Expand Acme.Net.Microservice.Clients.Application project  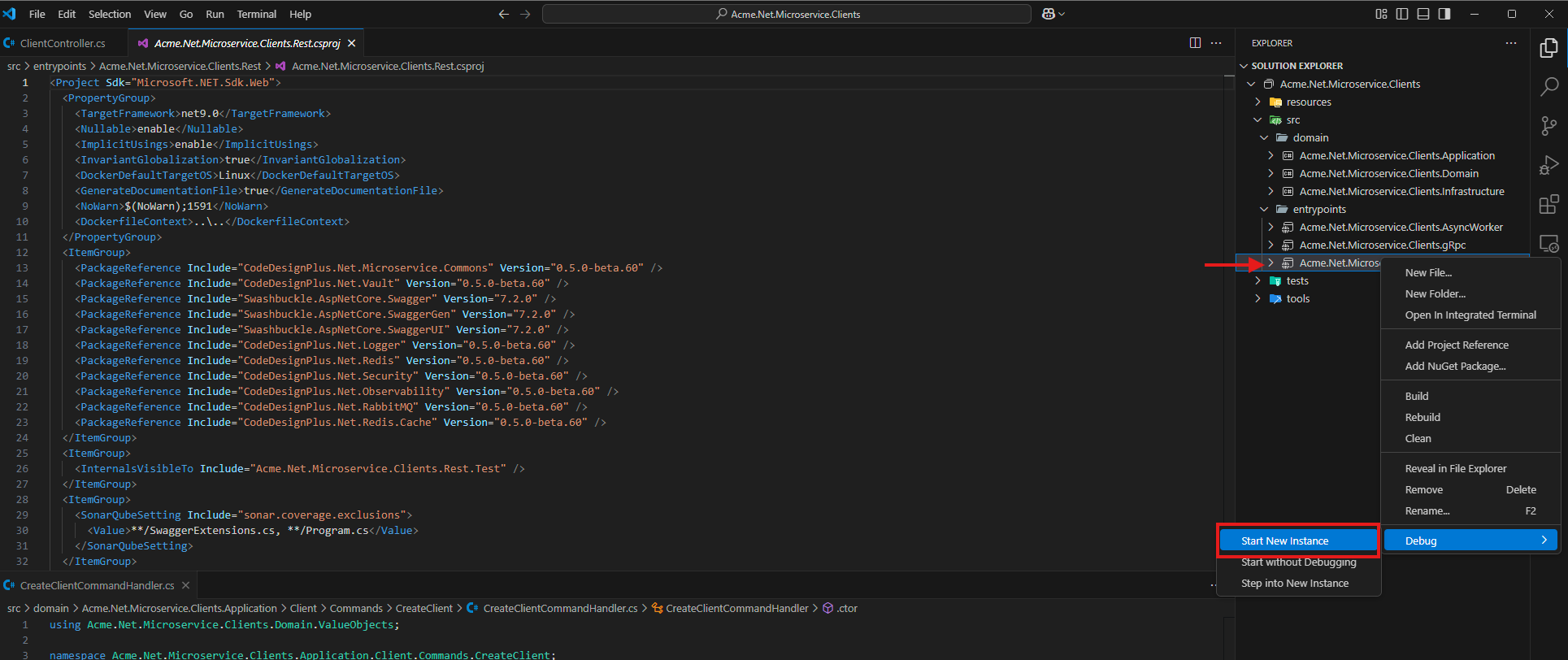pyautogui.click(x=1270, y=155)
